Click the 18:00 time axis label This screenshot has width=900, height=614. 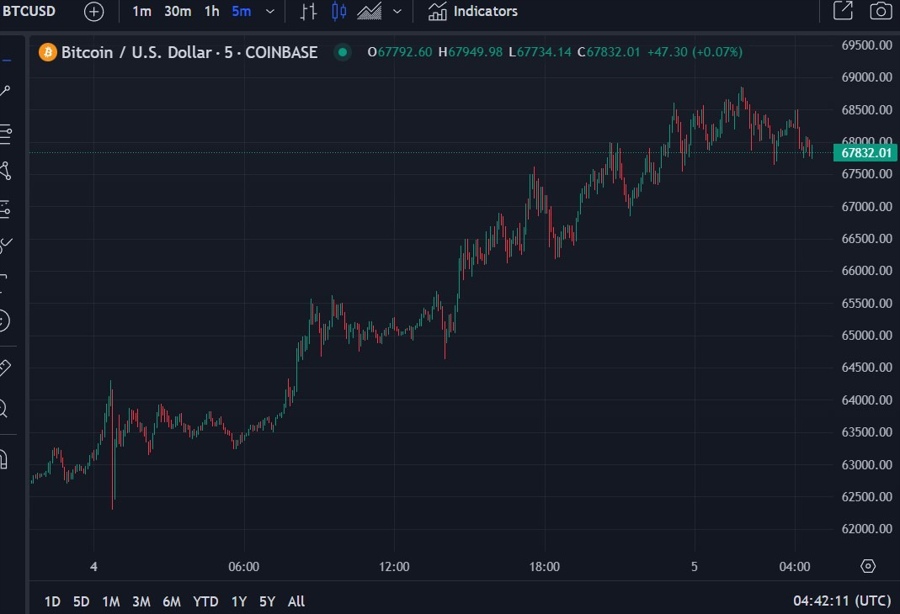coord(544,567)
